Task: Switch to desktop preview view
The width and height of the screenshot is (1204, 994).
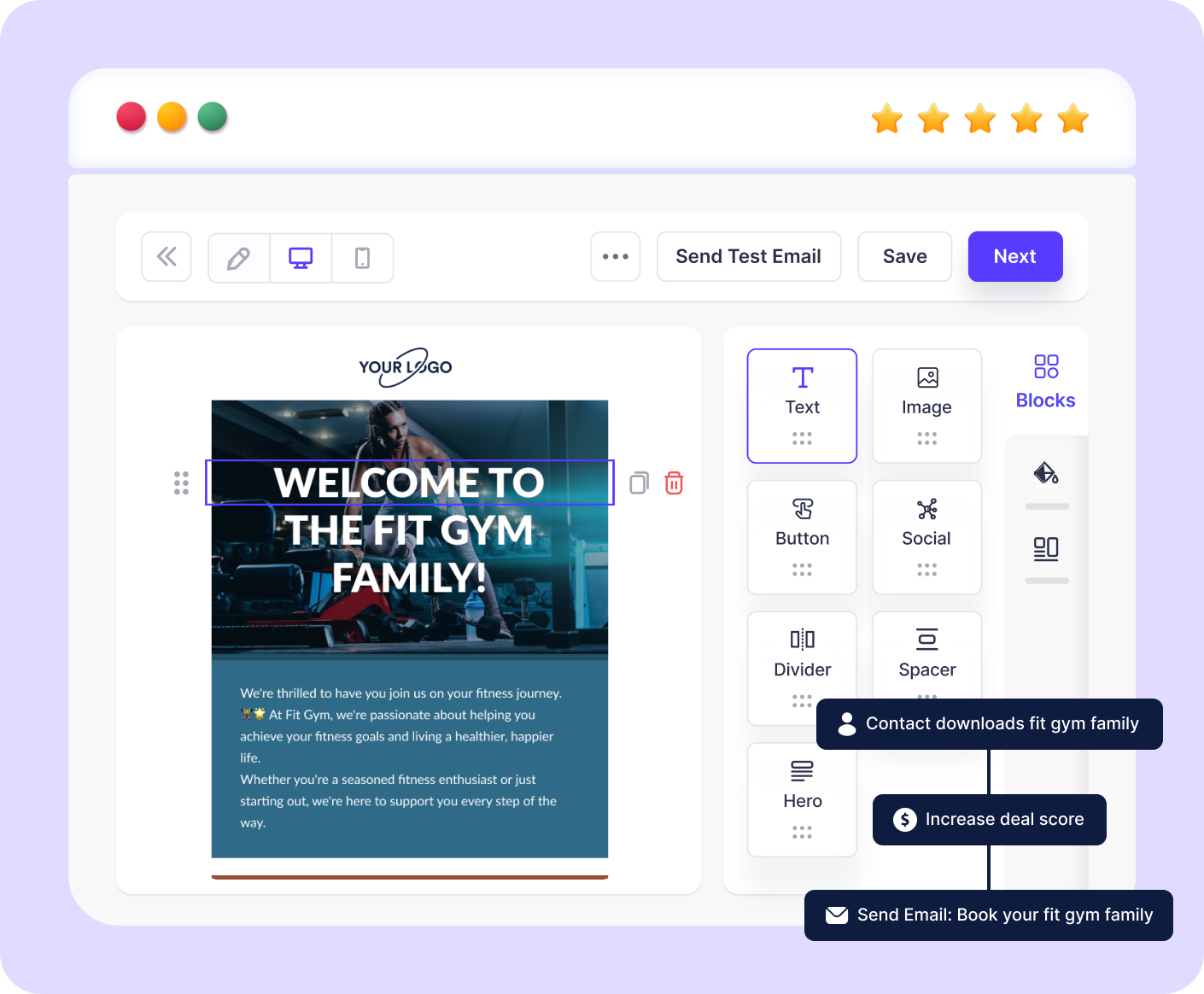Action: coord(301,258)
